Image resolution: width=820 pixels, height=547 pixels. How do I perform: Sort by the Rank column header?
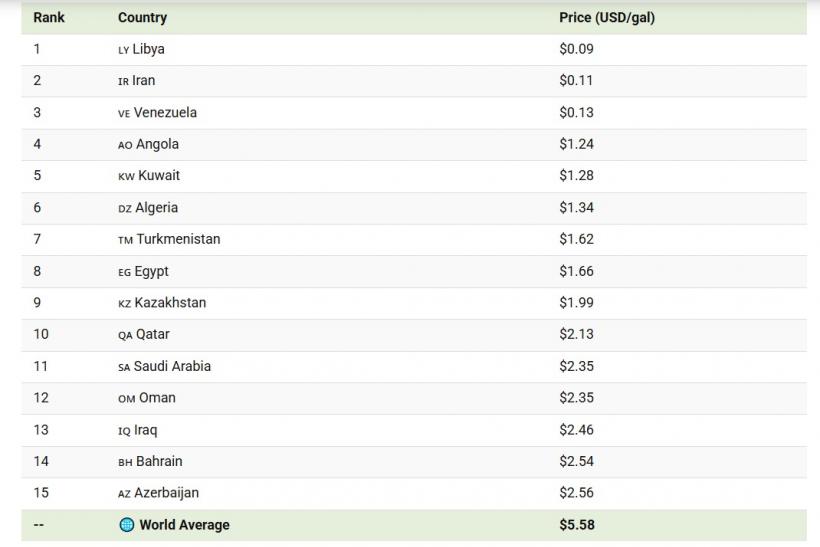pyautogui.click(x=49, y=17)
